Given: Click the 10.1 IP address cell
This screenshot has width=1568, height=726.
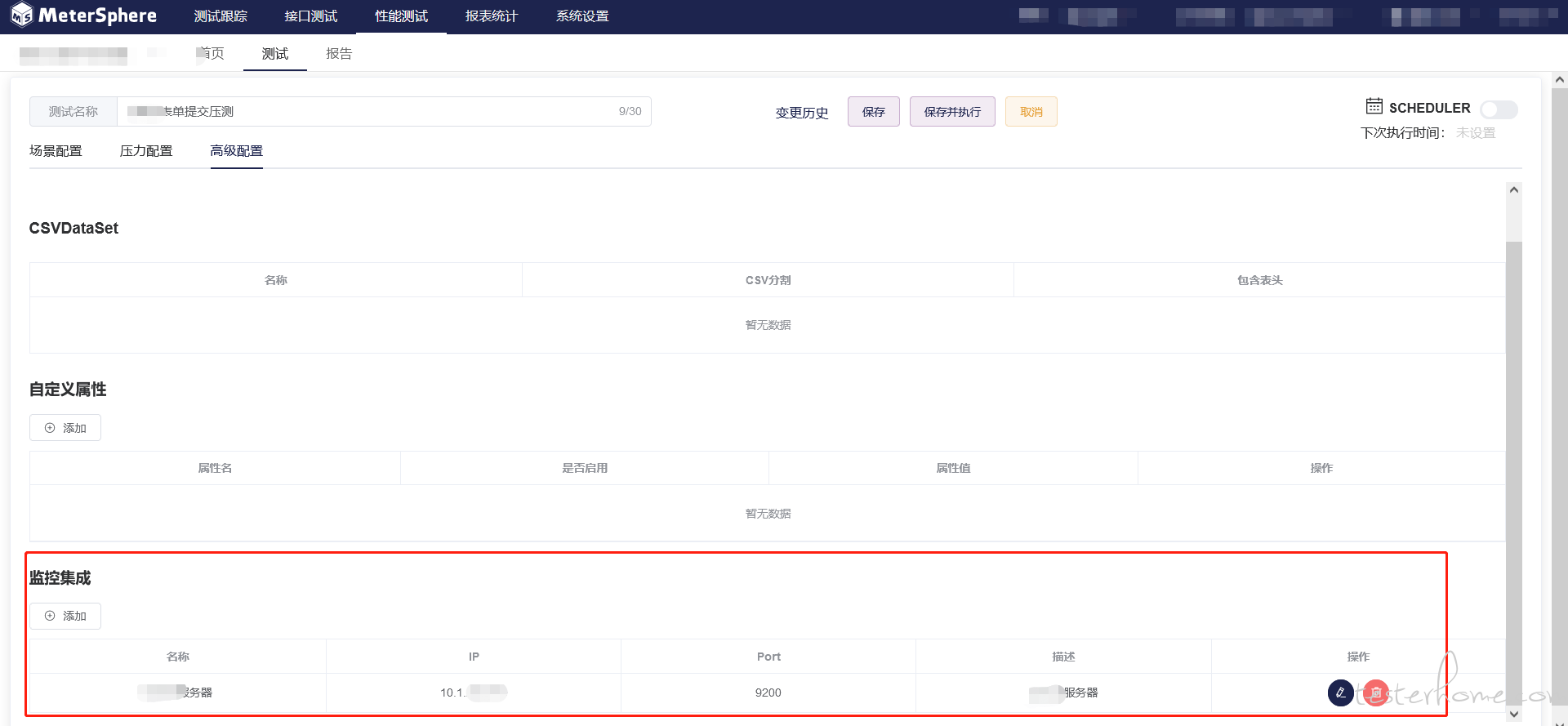Looking at the screenshot, I should (x=474, y=693).
